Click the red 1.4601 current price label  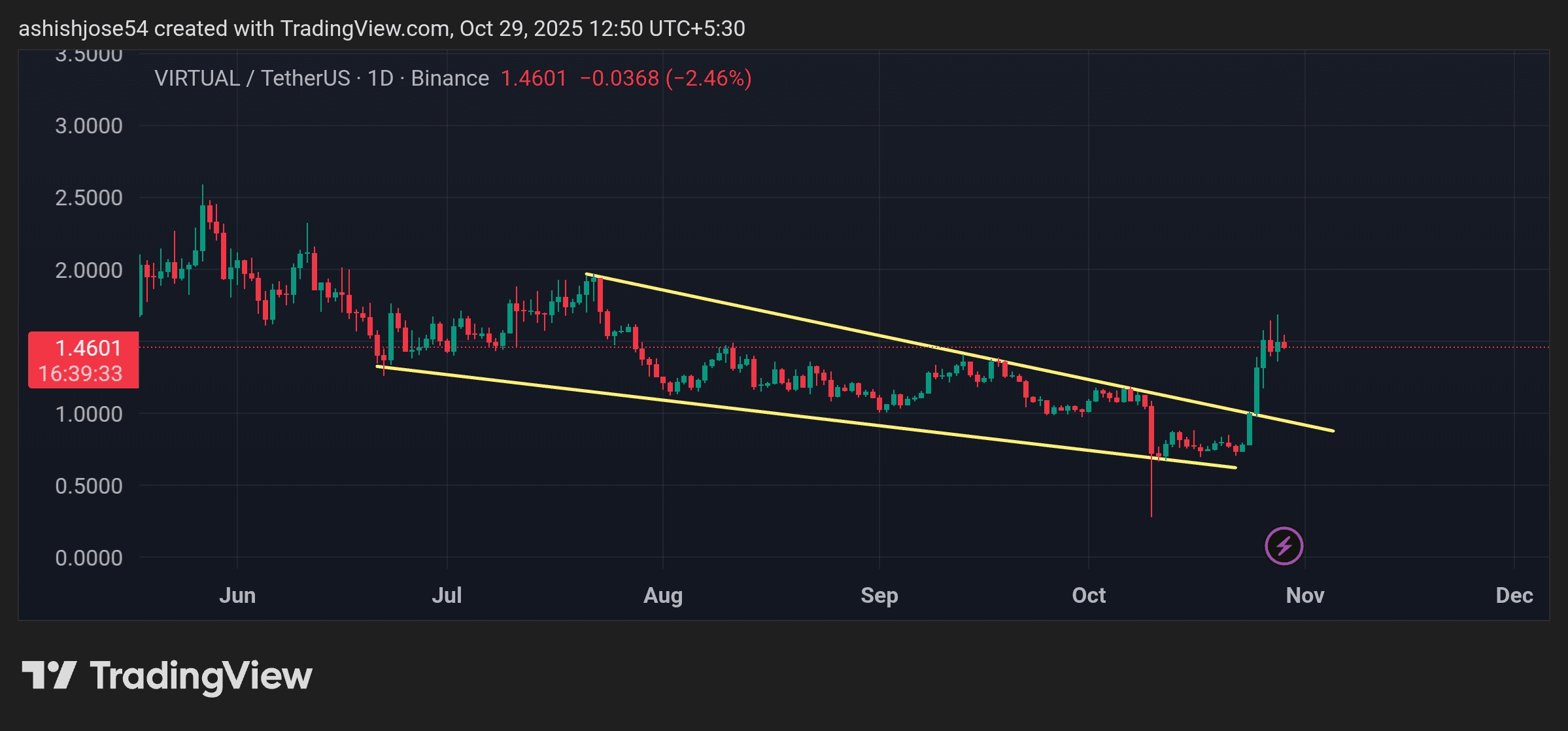(87, 348)
